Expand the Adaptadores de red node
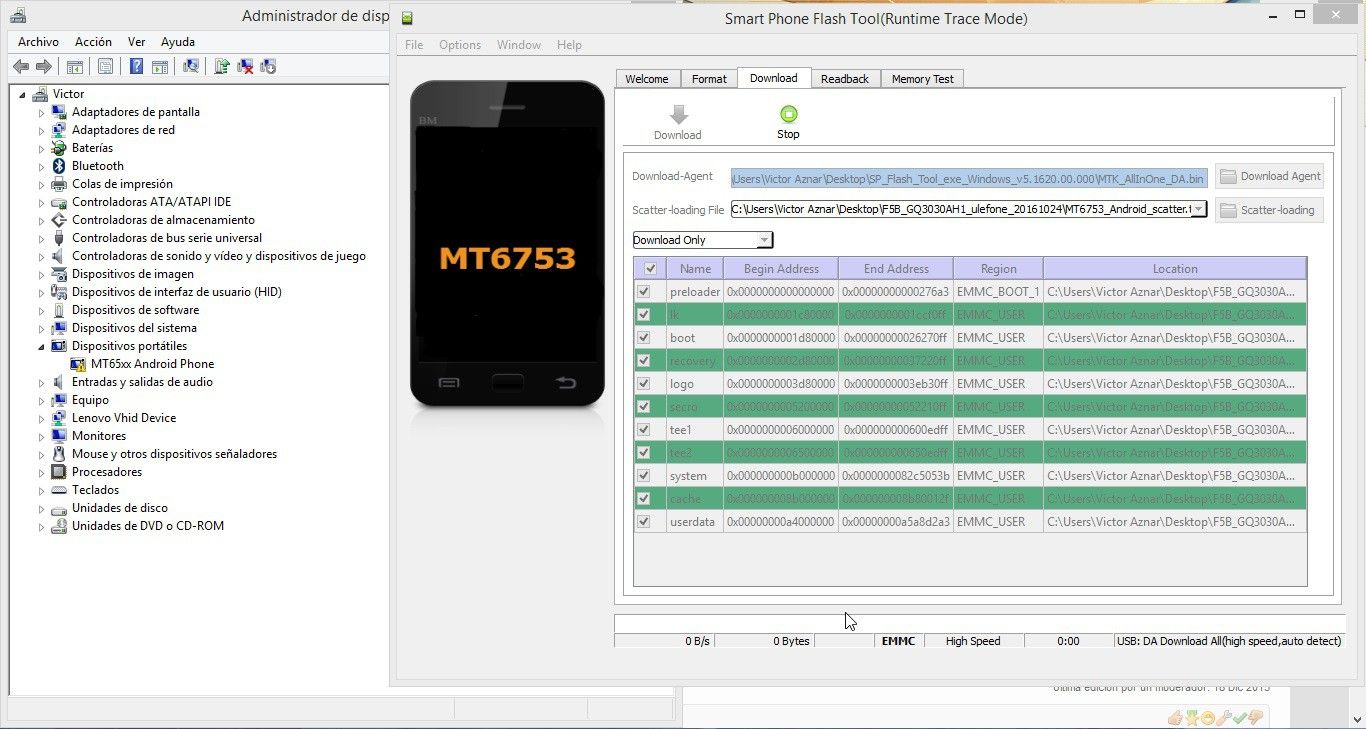This screenshot has width=1366, height=729. [42, 130]
